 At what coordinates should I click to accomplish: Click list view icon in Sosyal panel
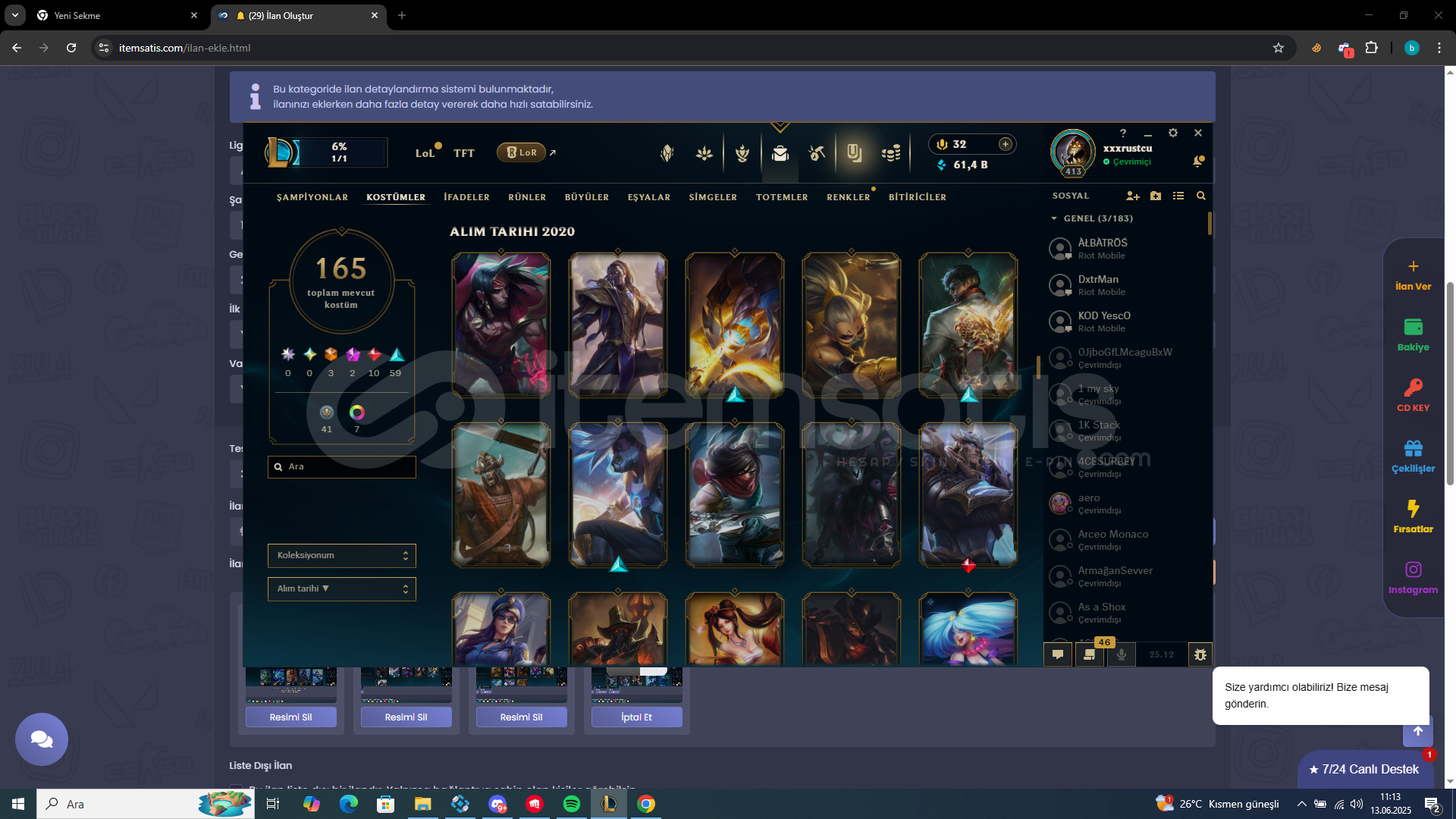(x=1178, y=196)
